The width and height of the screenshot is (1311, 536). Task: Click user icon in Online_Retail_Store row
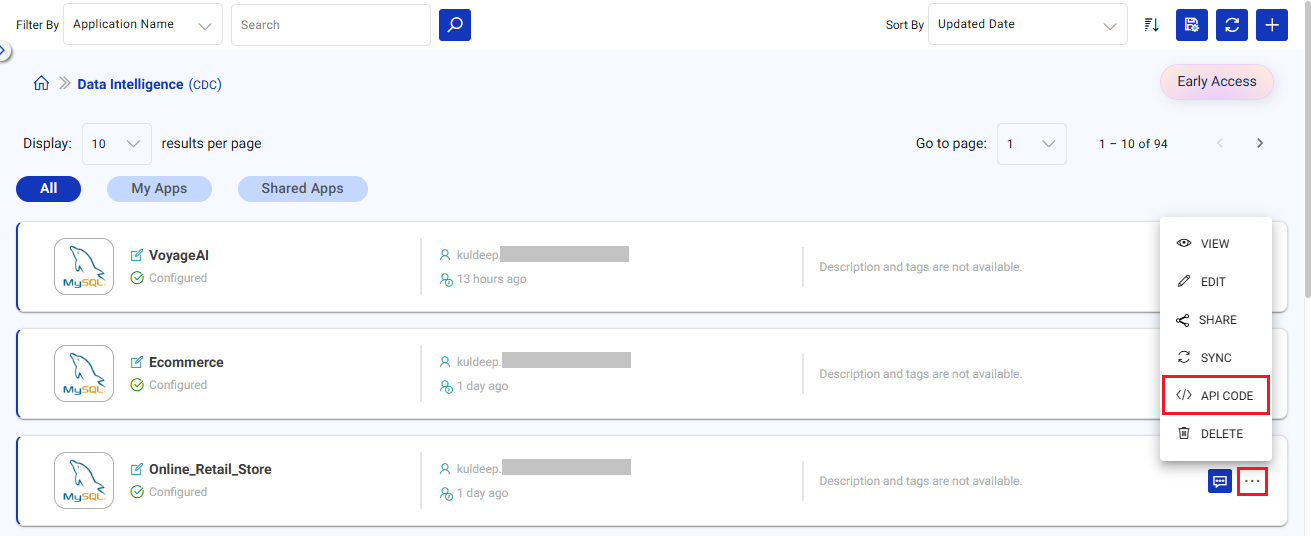(x=446, y=468)
